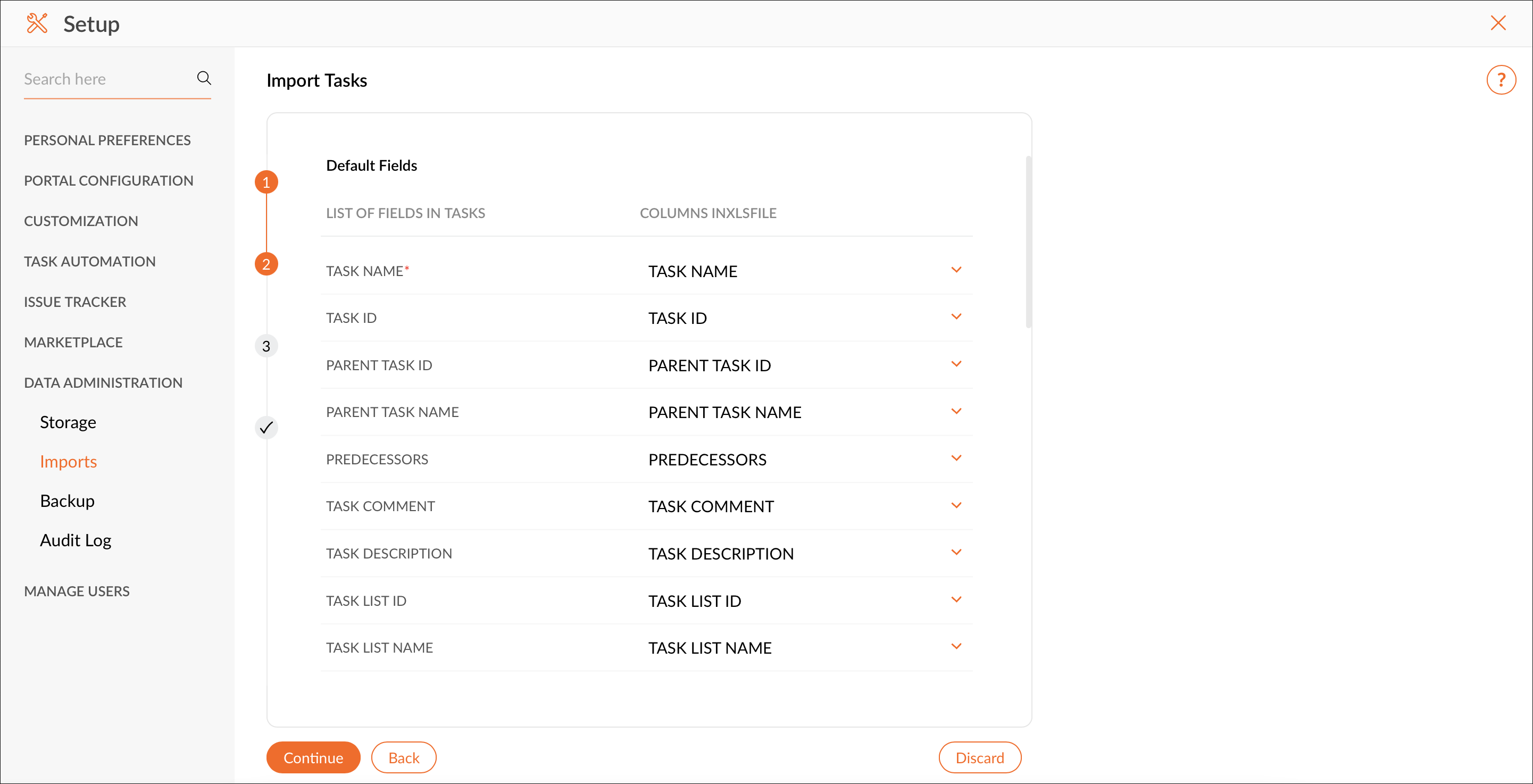
Task: Open the help question mark icon
Action: click(1500, 80)
